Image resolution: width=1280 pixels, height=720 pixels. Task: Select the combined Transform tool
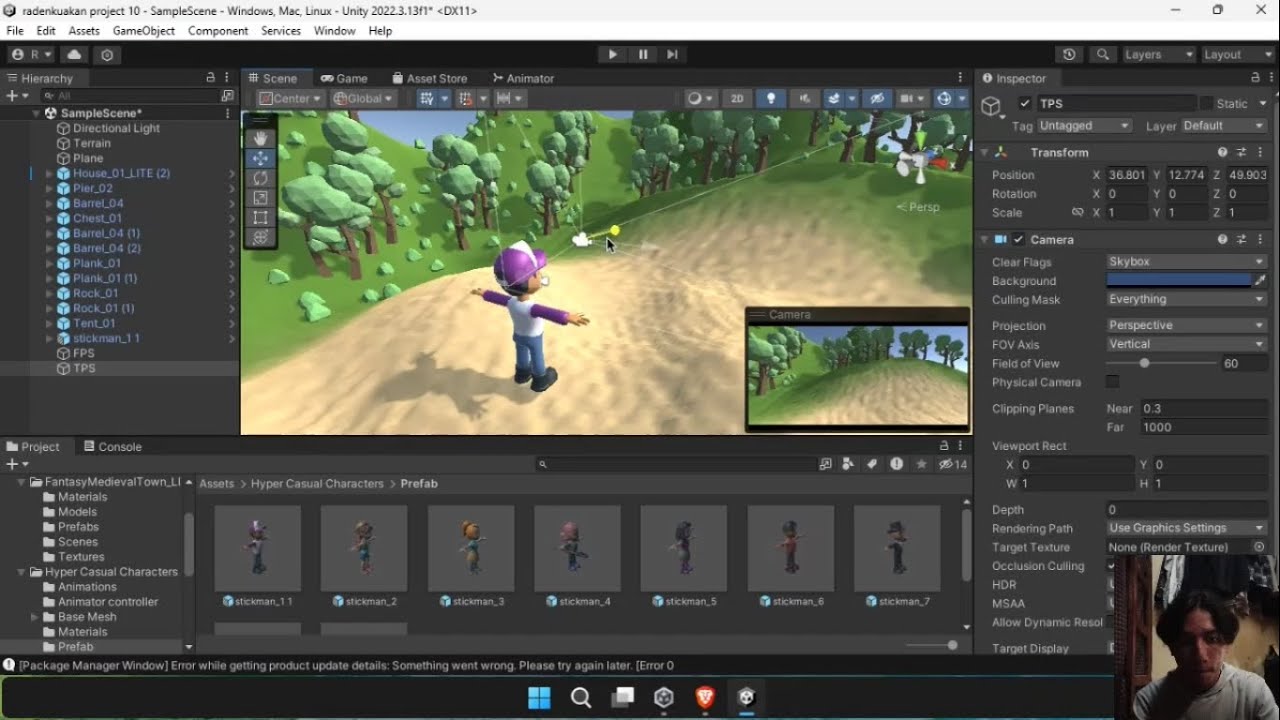261,238
